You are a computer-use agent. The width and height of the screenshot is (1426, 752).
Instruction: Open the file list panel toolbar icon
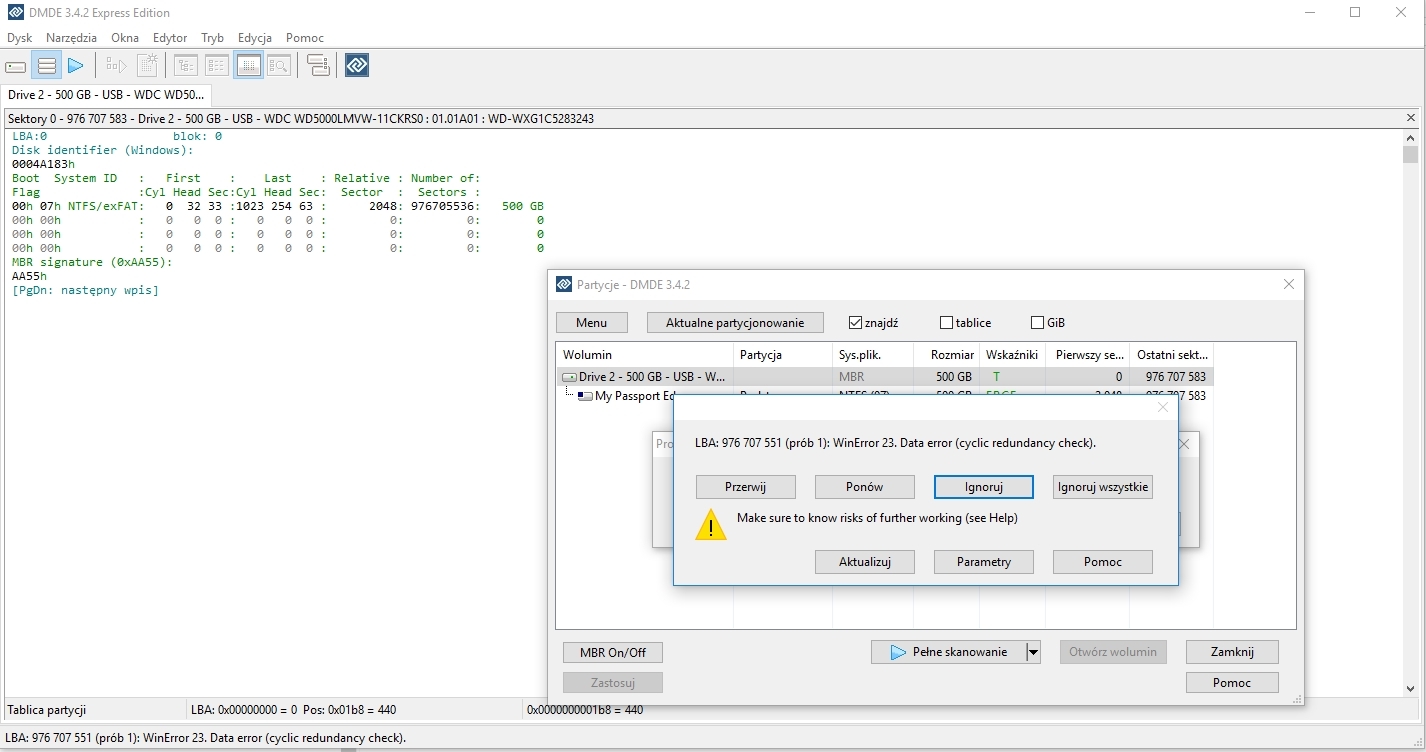pos(217,66)
